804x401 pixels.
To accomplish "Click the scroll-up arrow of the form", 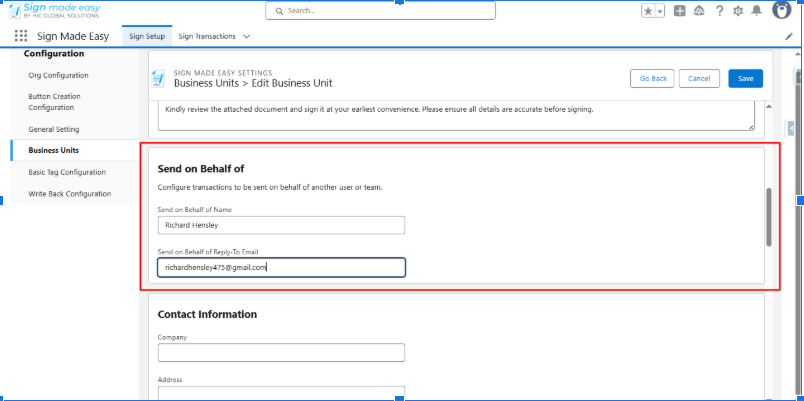I will pos(769,106).
